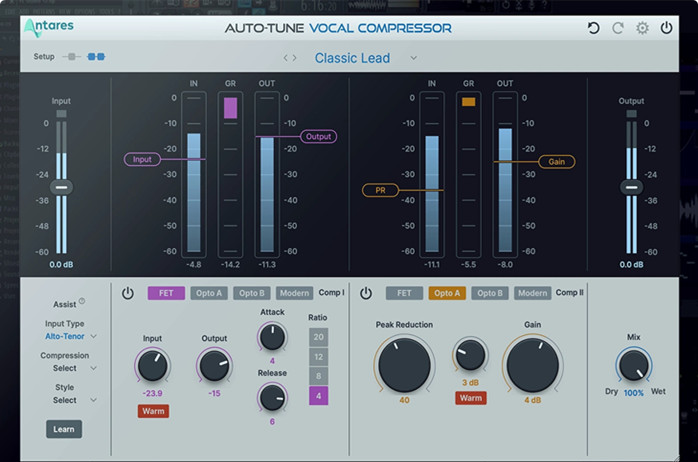The width and height of the screenshot is (698, 462).
Task: Expand the Style Select dropdown
Action: (x=93, y=400)
